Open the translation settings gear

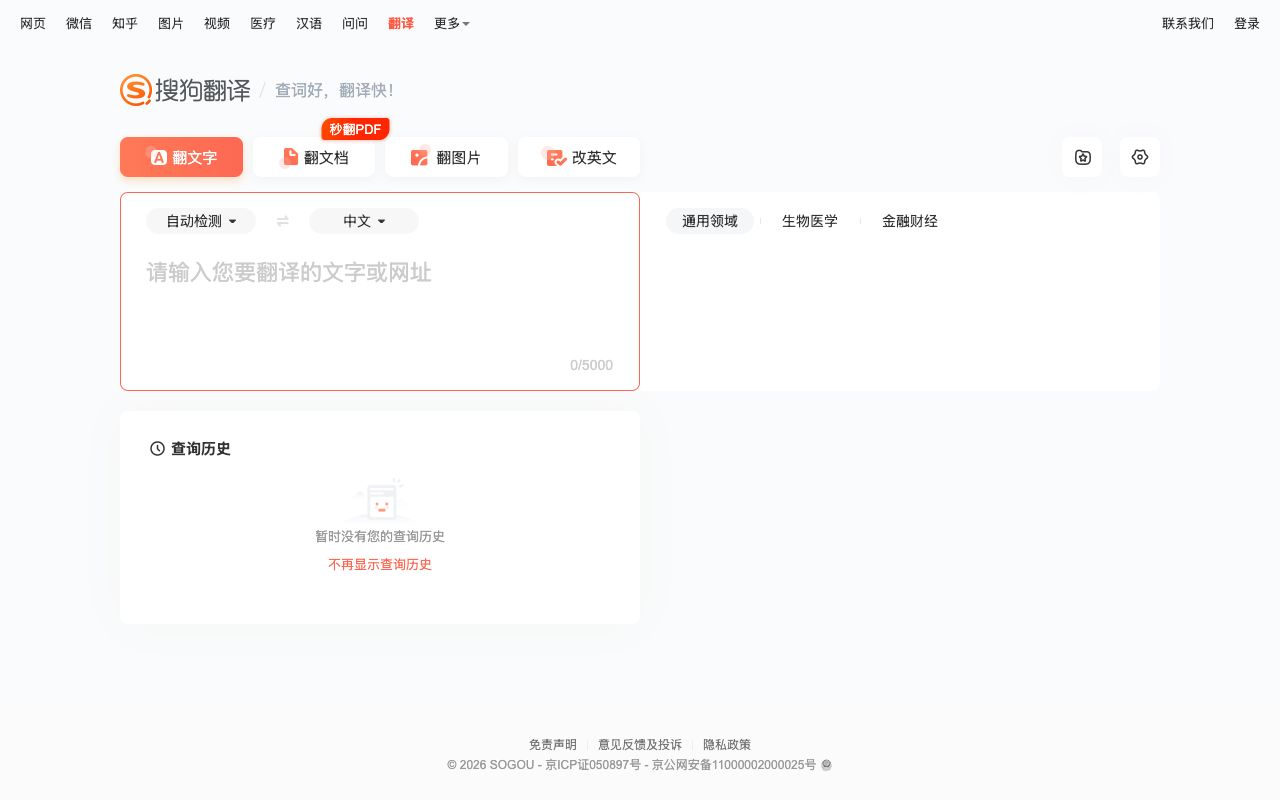point(1140,157)
